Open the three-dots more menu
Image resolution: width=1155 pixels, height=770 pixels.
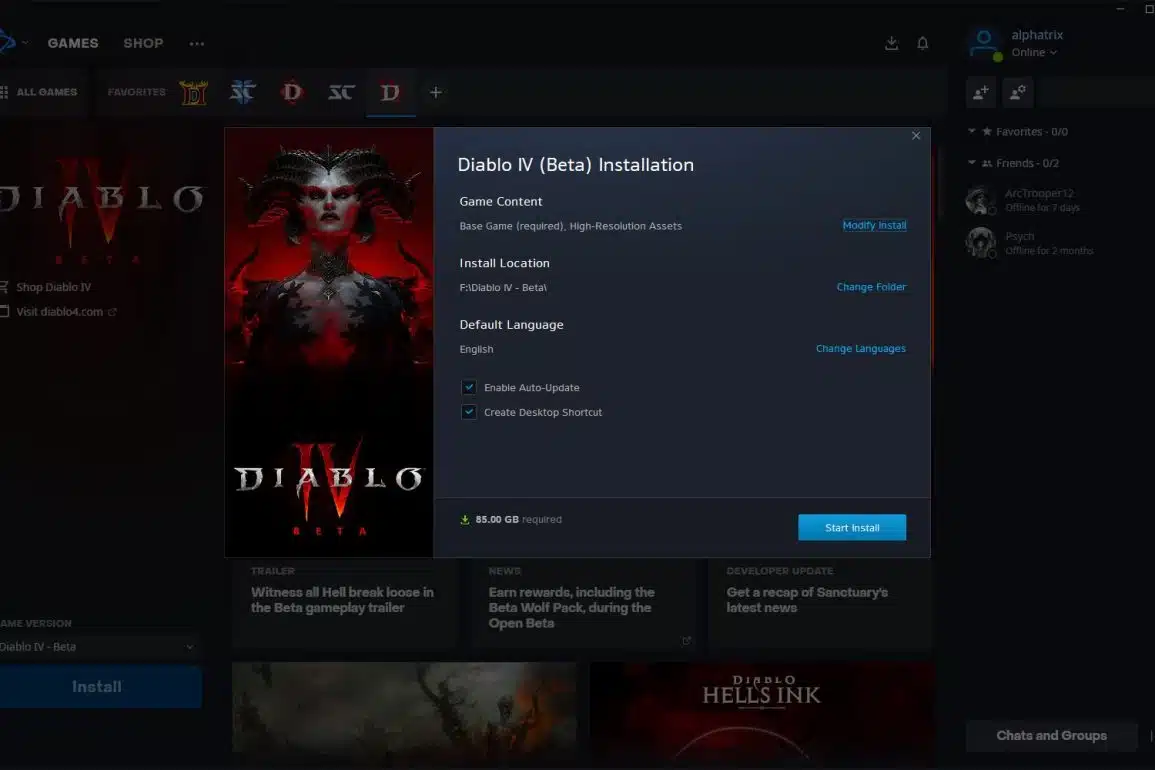[197, 43]
